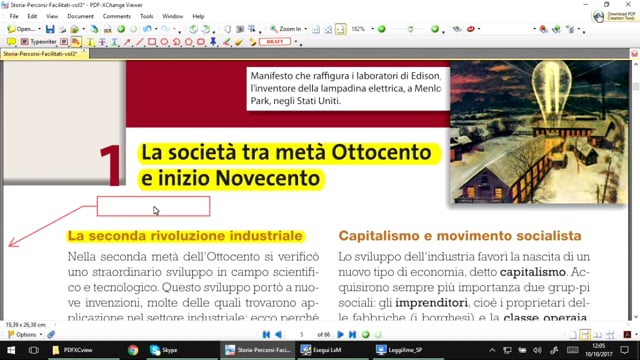Go to the last page
640x360 pixels.
pyautogui.click(x=353, y=335)
